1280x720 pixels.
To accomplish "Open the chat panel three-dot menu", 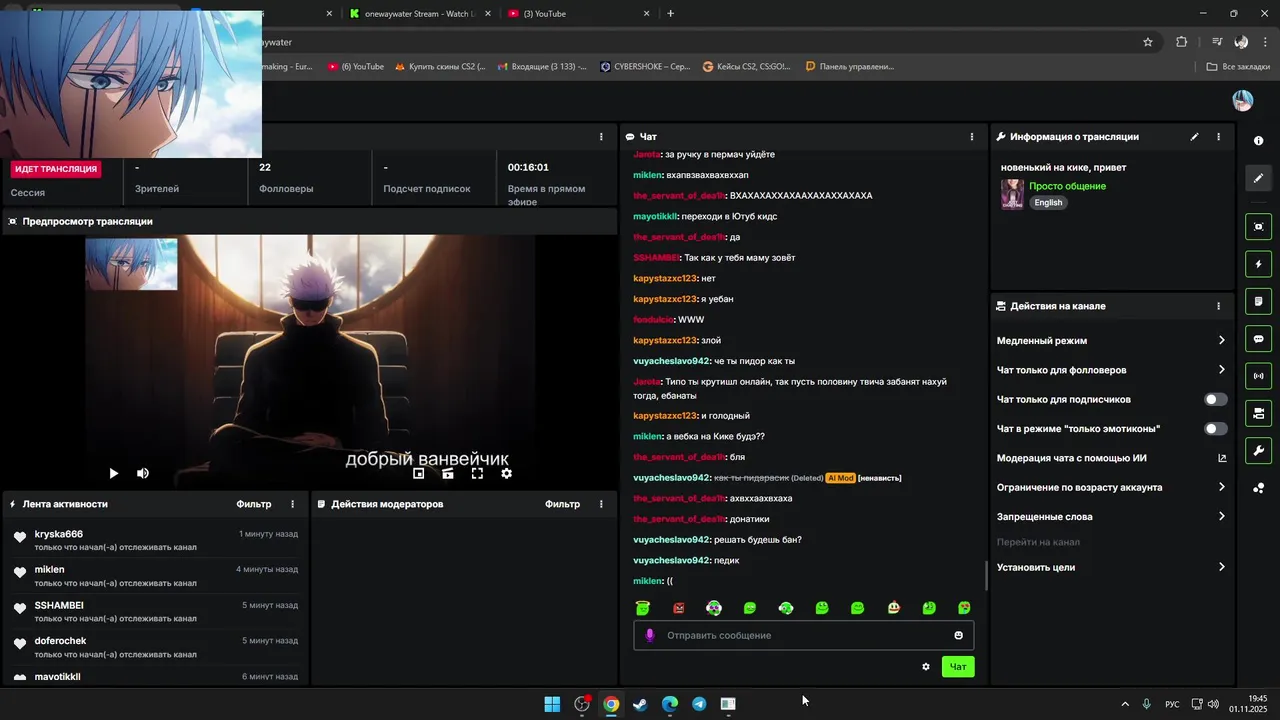I will click(972, 137).
